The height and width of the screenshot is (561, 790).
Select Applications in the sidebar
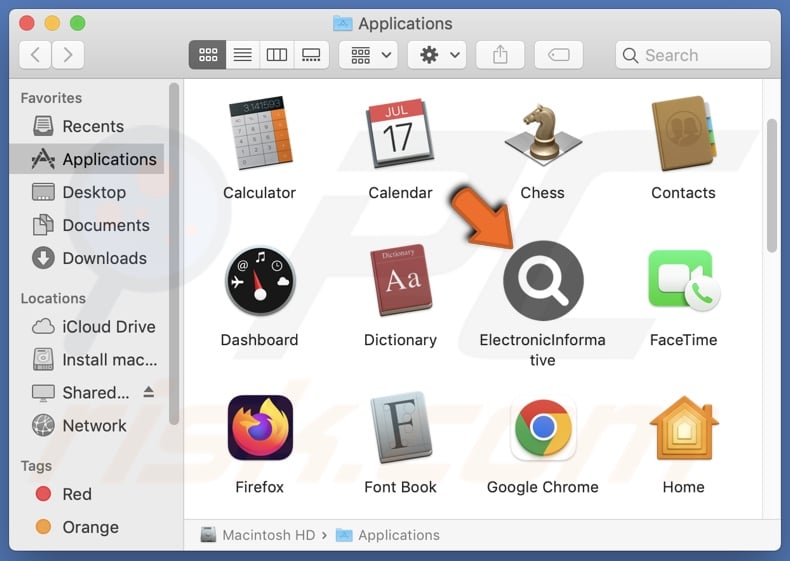pos(86,159)
